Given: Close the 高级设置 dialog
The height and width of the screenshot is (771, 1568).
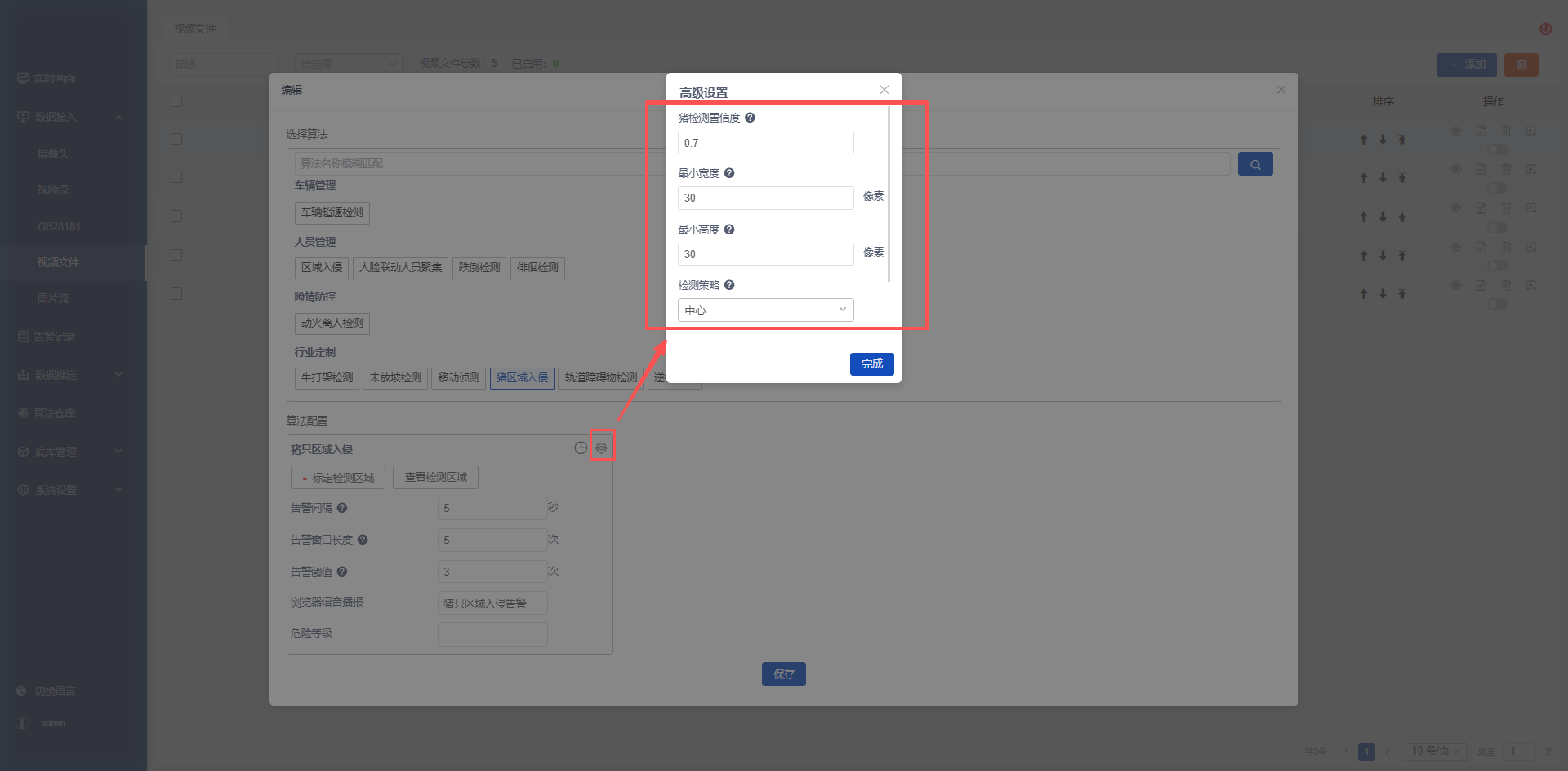Looking at the screenshot, I should click(884, 90).
